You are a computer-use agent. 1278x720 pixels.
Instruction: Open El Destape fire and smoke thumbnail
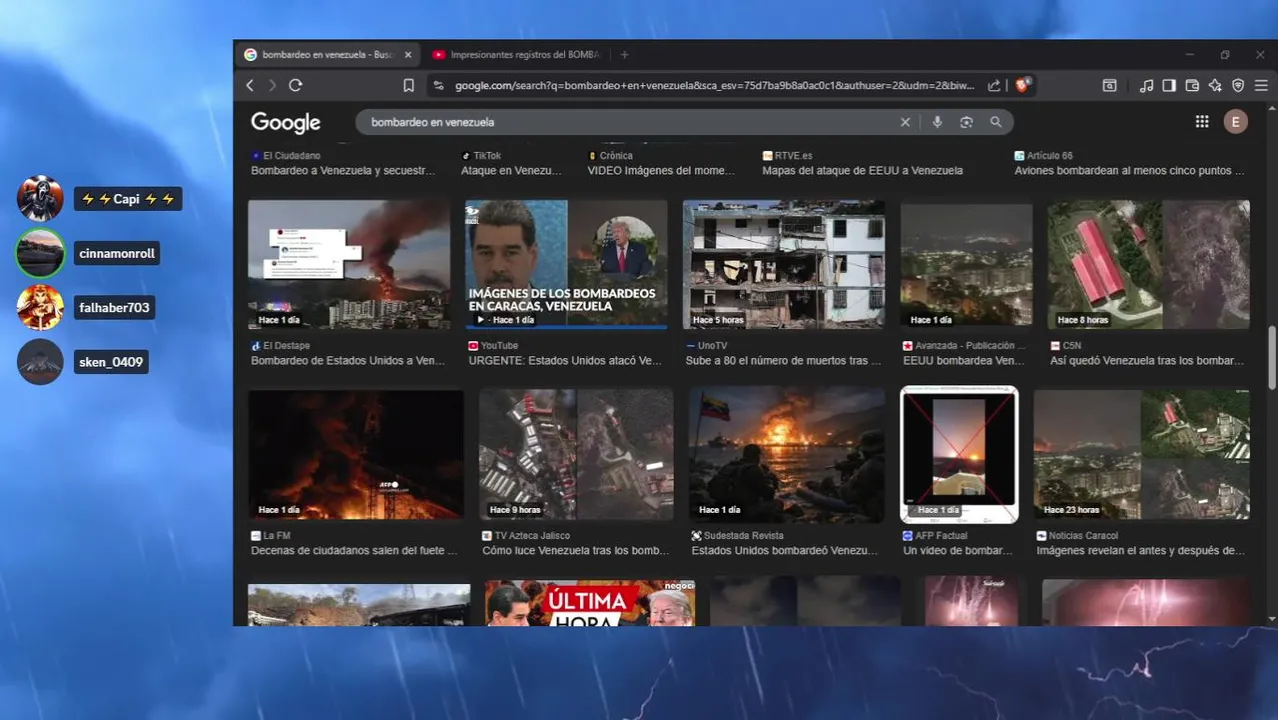click(349, 264)
